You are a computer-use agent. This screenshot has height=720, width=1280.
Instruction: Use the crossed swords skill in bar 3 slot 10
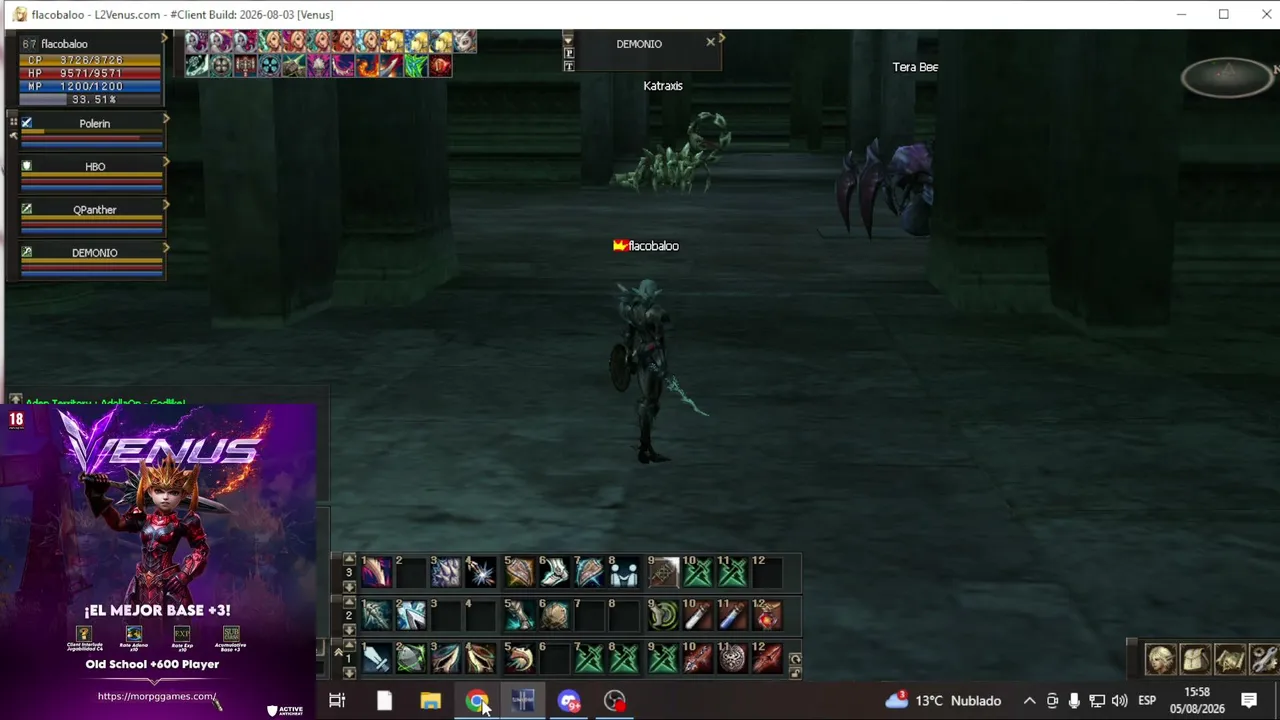(698, 572)
